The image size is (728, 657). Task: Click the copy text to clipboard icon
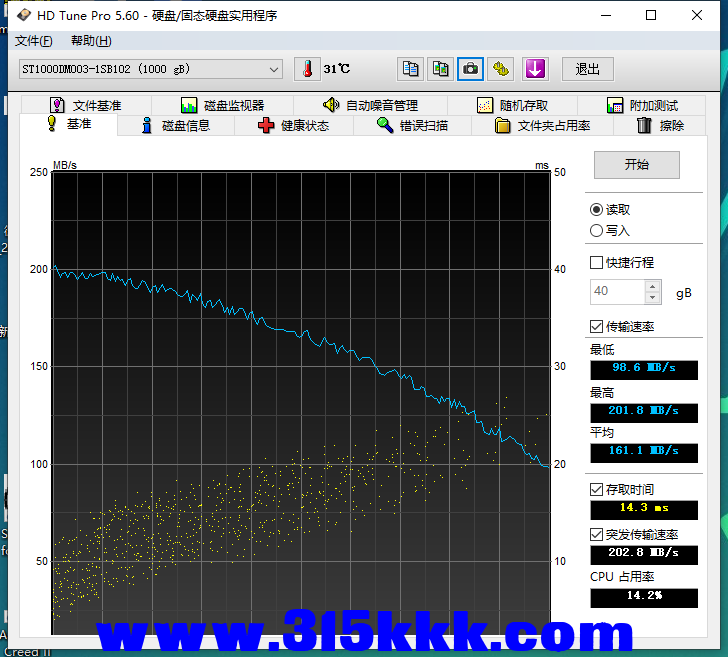(x=410, y=69)
